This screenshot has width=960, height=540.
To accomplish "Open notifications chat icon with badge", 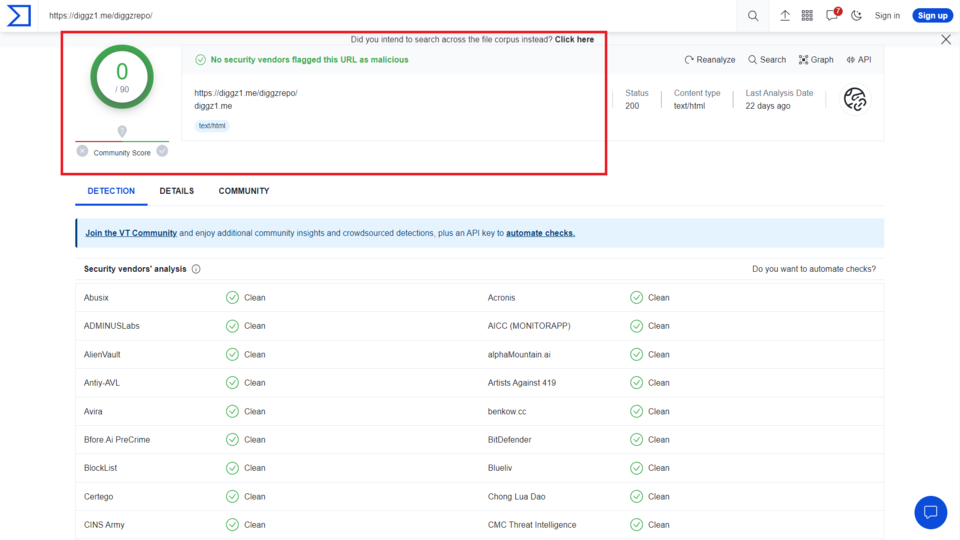I will 833,15.
